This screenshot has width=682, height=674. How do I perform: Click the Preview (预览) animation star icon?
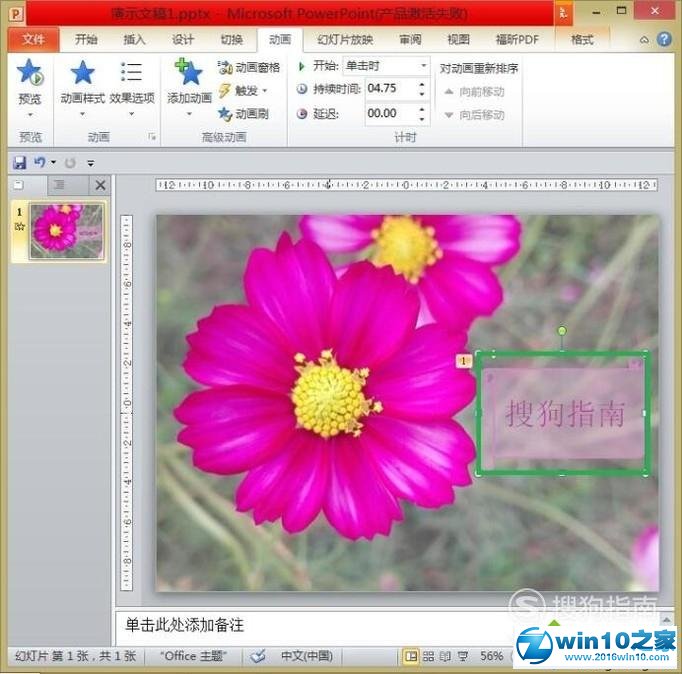click(30, 75)
